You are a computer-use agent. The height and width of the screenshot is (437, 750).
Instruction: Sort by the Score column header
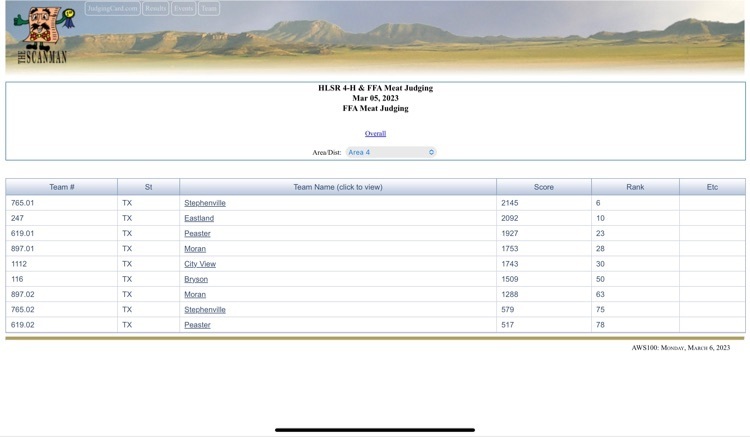(544, 187)
